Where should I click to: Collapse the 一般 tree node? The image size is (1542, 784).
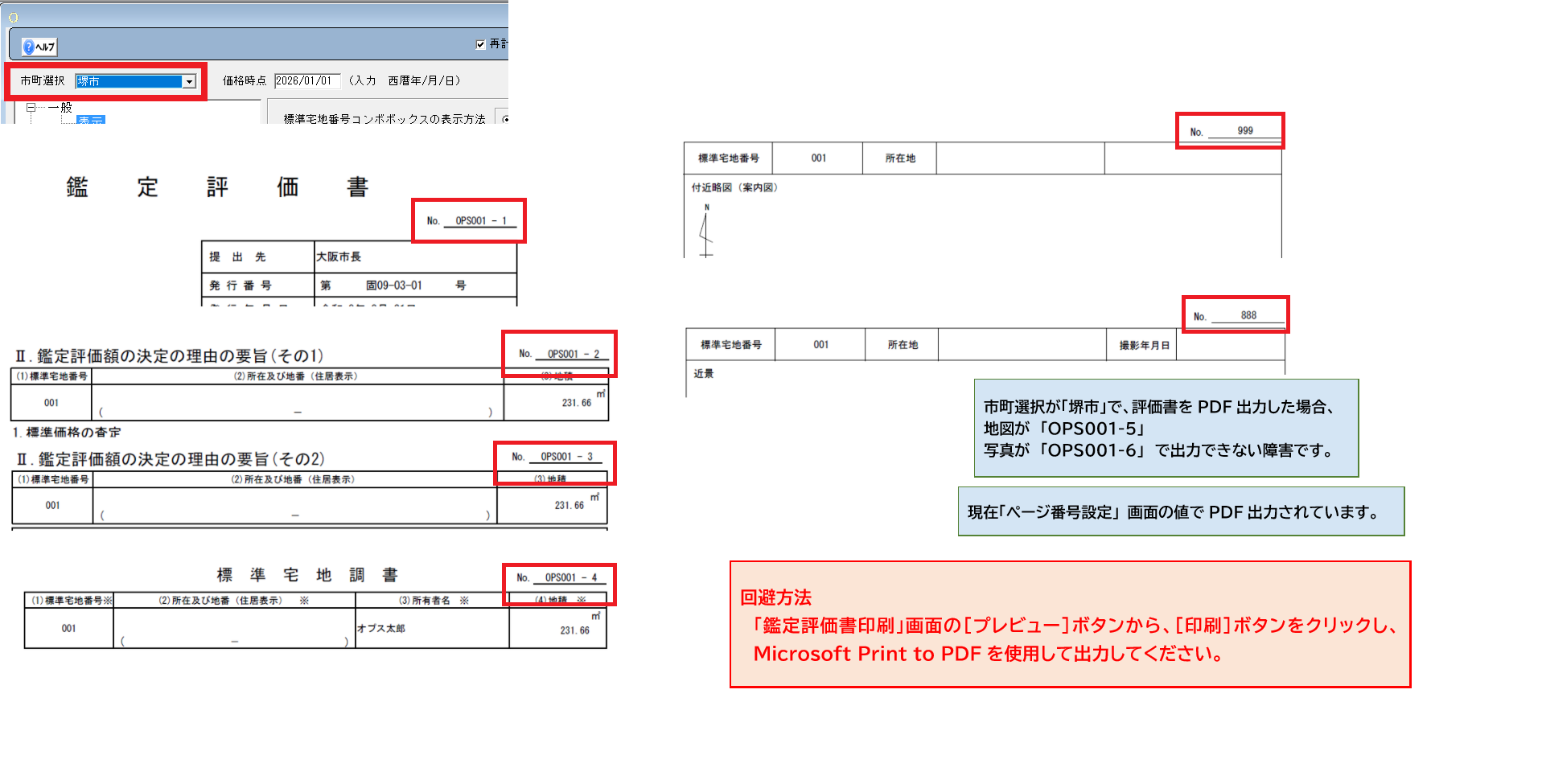tap(31, 107)
